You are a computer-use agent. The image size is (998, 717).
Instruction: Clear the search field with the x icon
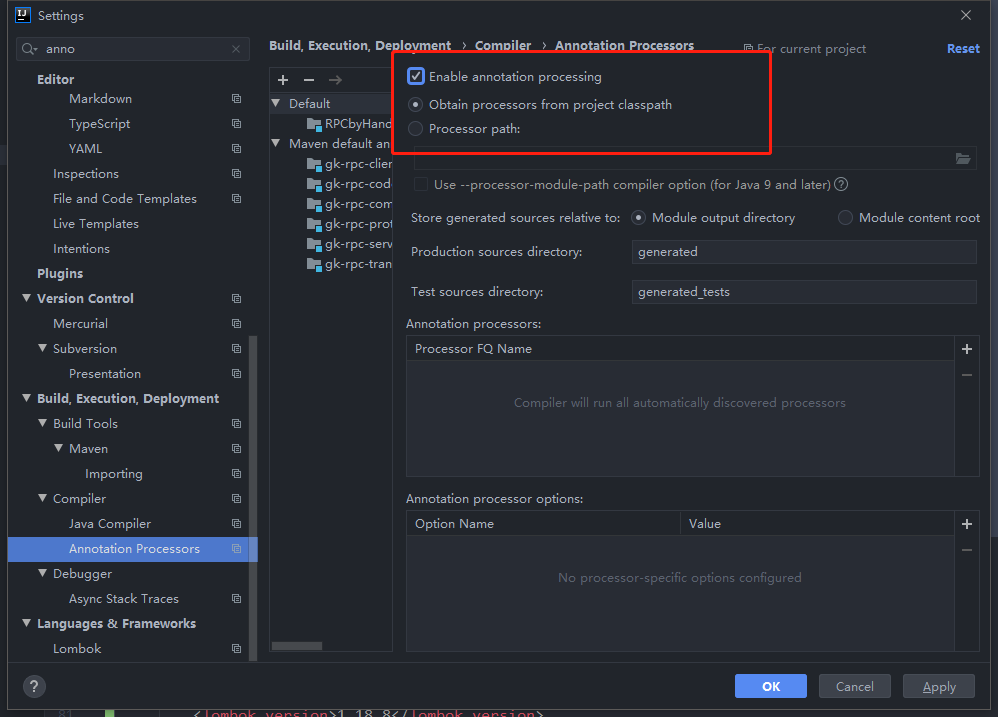236,49
